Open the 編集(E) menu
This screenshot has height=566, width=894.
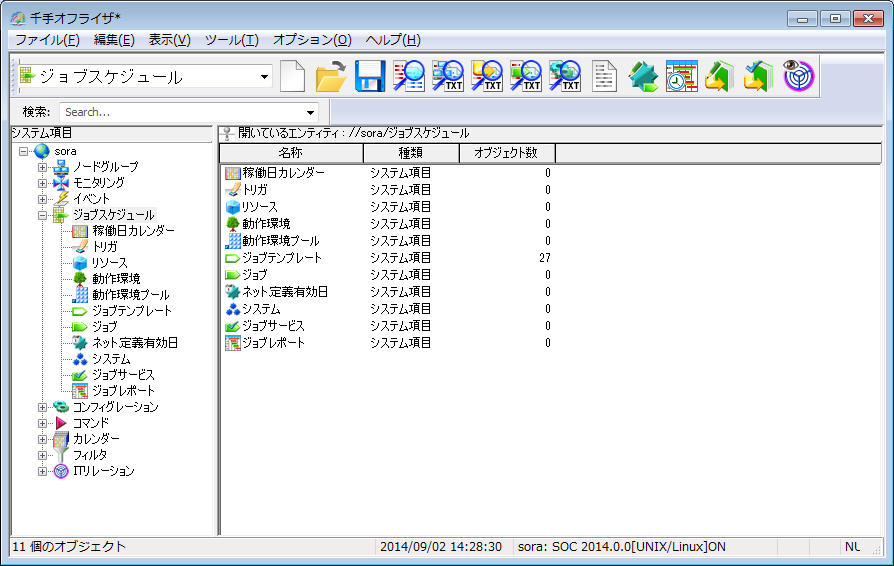coord(114,40)
